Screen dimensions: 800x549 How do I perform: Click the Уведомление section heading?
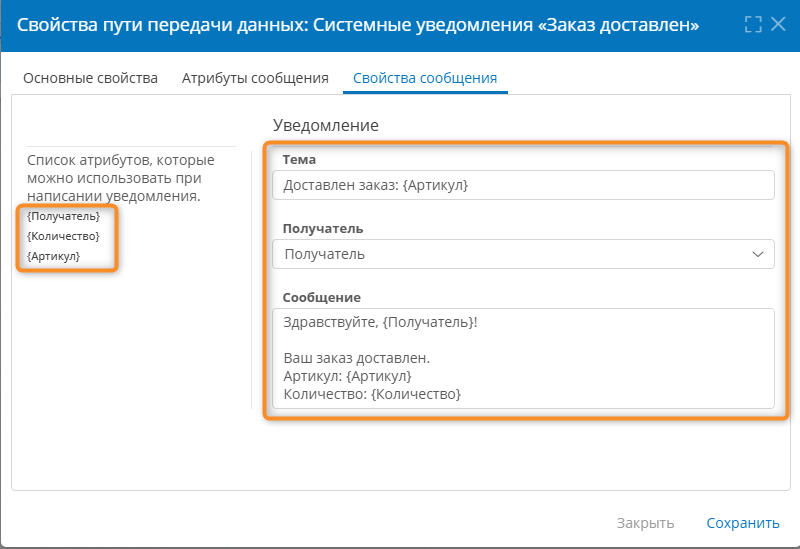click(326, 125)
